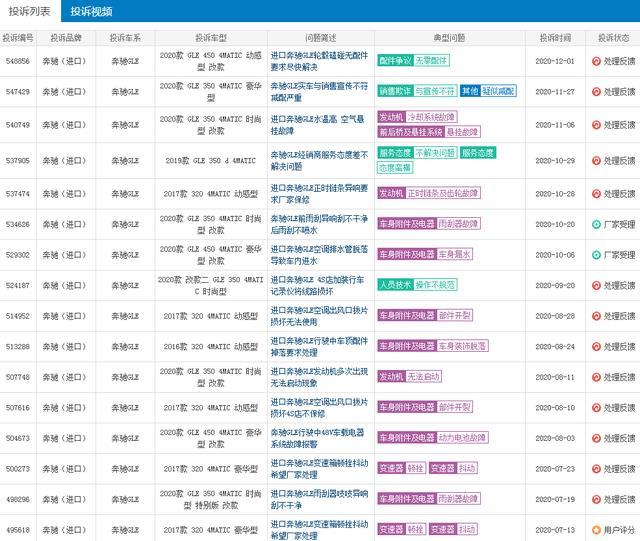Select date 2020-09-20
This screenshot has height=541, width=640.
point(555,285)
